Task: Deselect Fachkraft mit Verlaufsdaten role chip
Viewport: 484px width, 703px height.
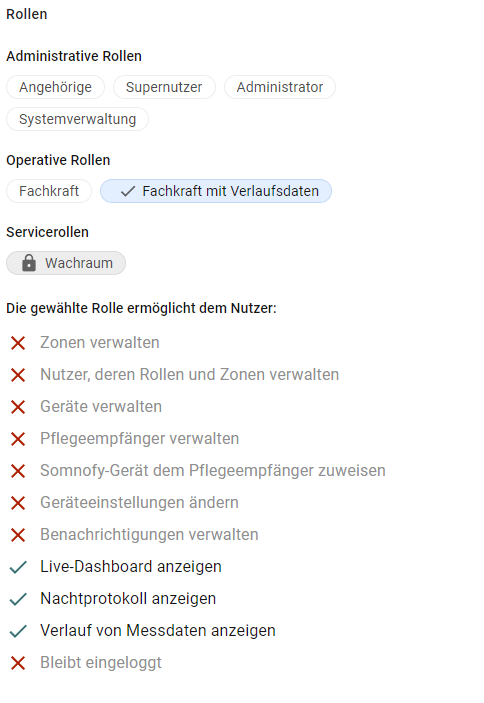Action: click(216, 191)
